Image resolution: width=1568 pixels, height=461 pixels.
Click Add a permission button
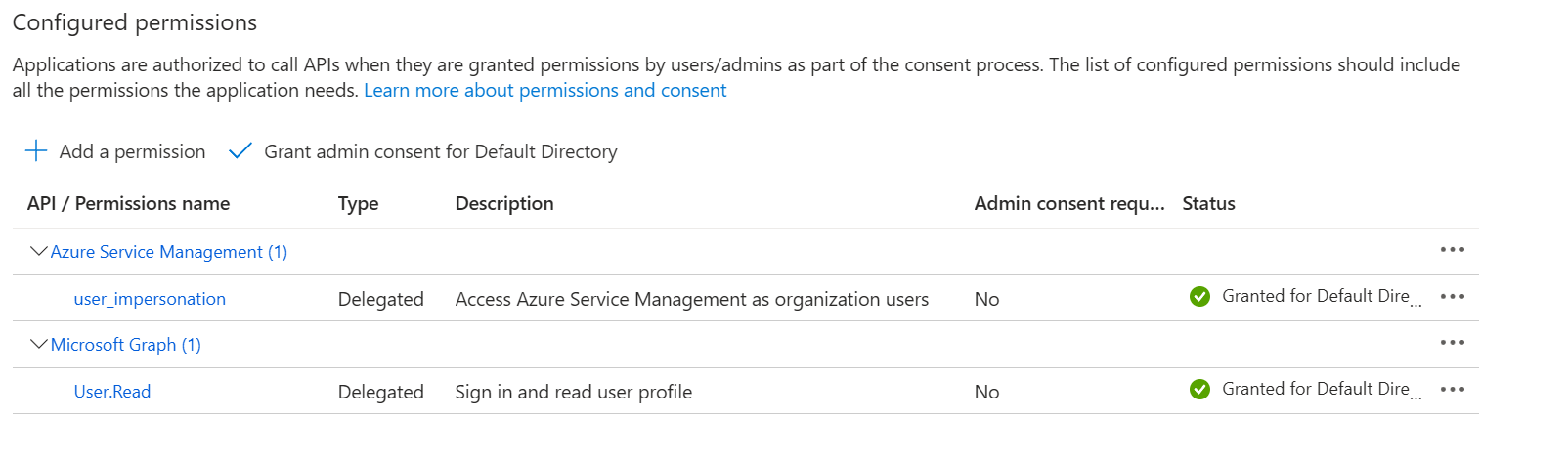pos(115,151)
